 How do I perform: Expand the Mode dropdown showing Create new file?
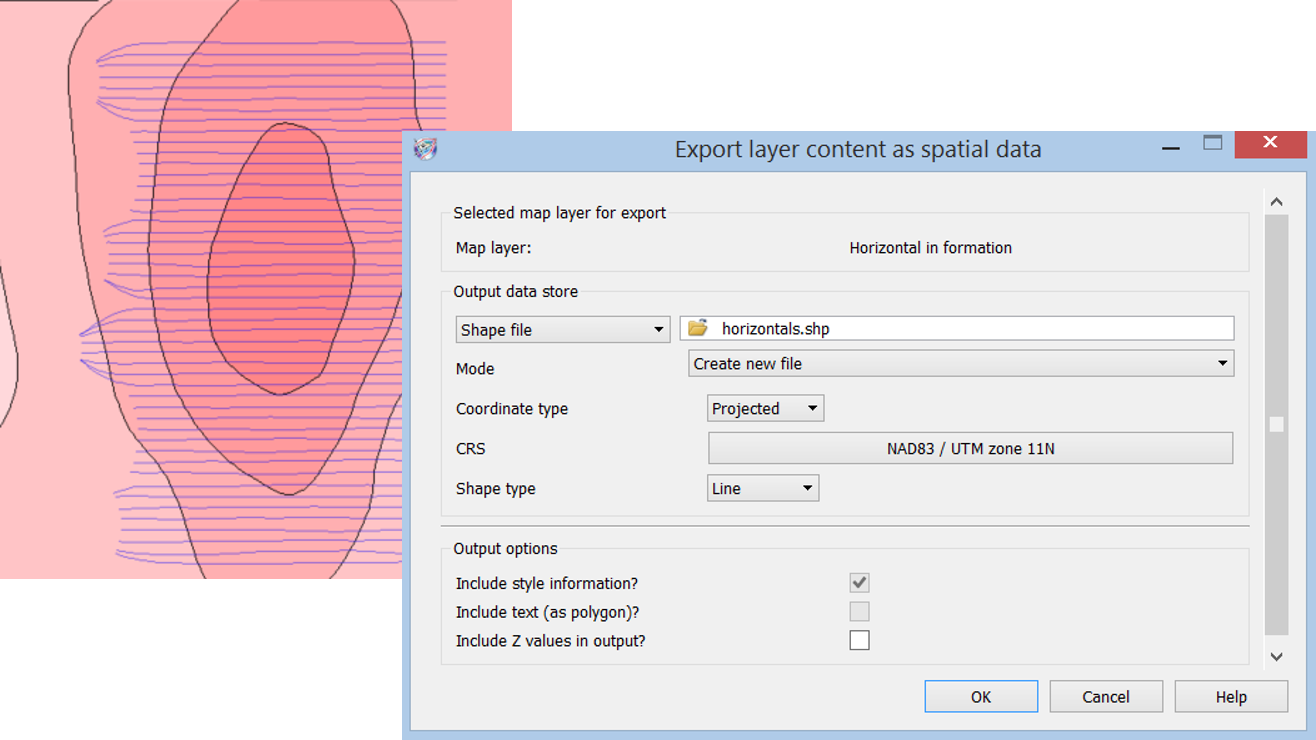960,364
